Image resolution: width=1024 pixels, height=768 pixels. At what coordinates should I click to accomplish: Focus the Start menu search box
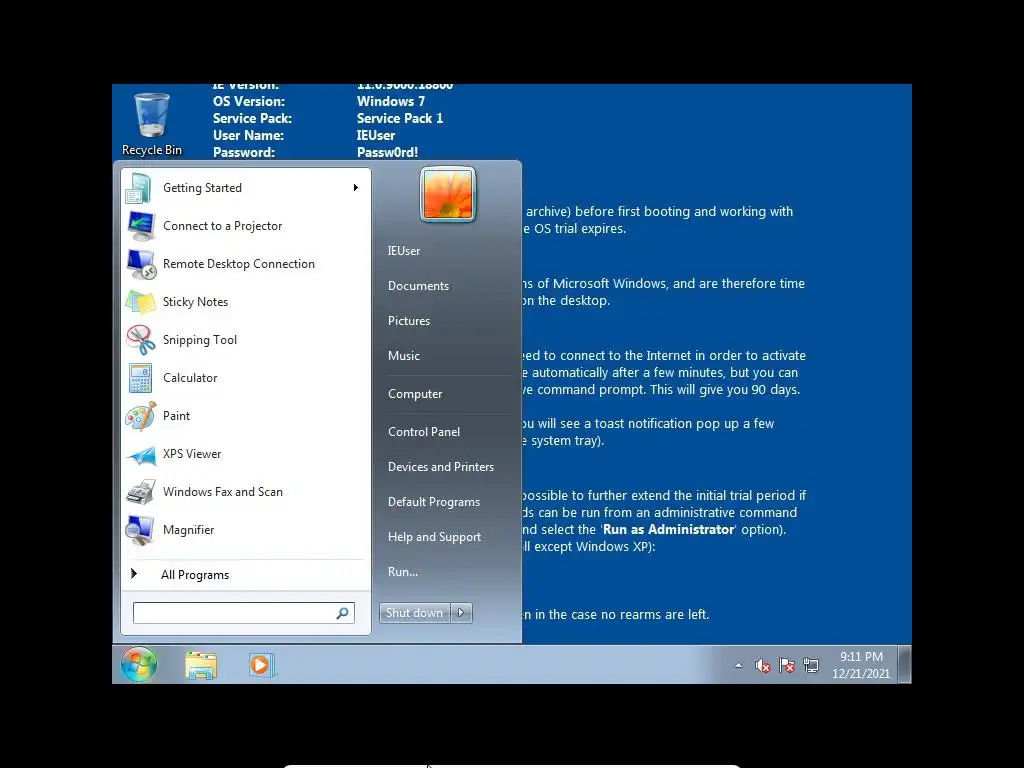[x=244, y=613]
